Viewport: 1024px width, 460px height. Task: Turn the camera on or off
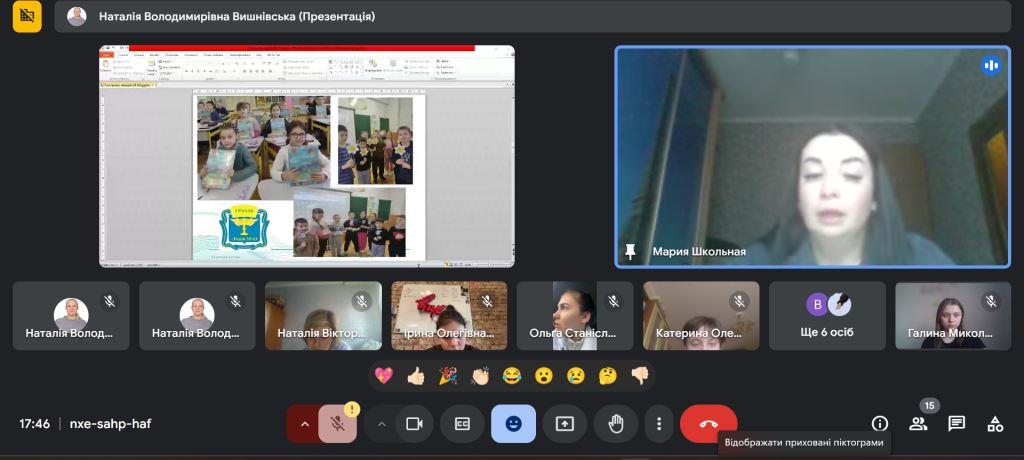click(x=413, y=424)
